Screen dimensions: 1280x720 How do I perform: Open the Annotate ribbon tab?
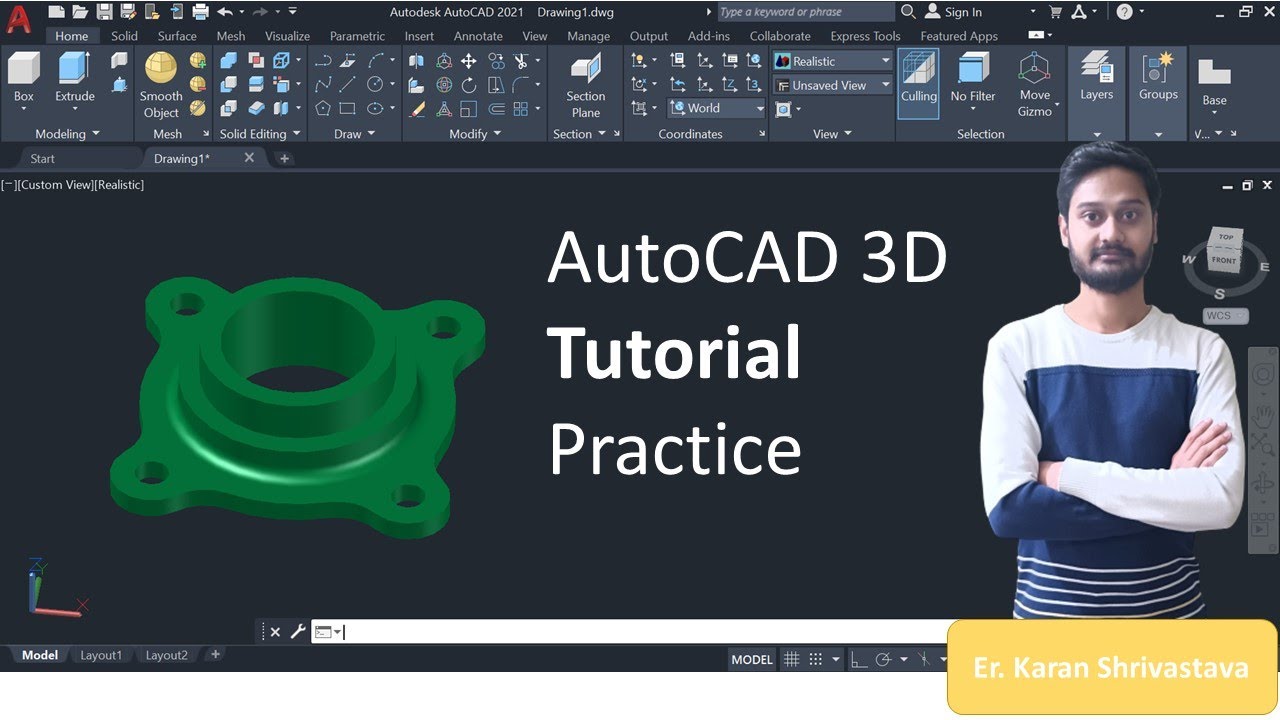(x=478, y=36)
